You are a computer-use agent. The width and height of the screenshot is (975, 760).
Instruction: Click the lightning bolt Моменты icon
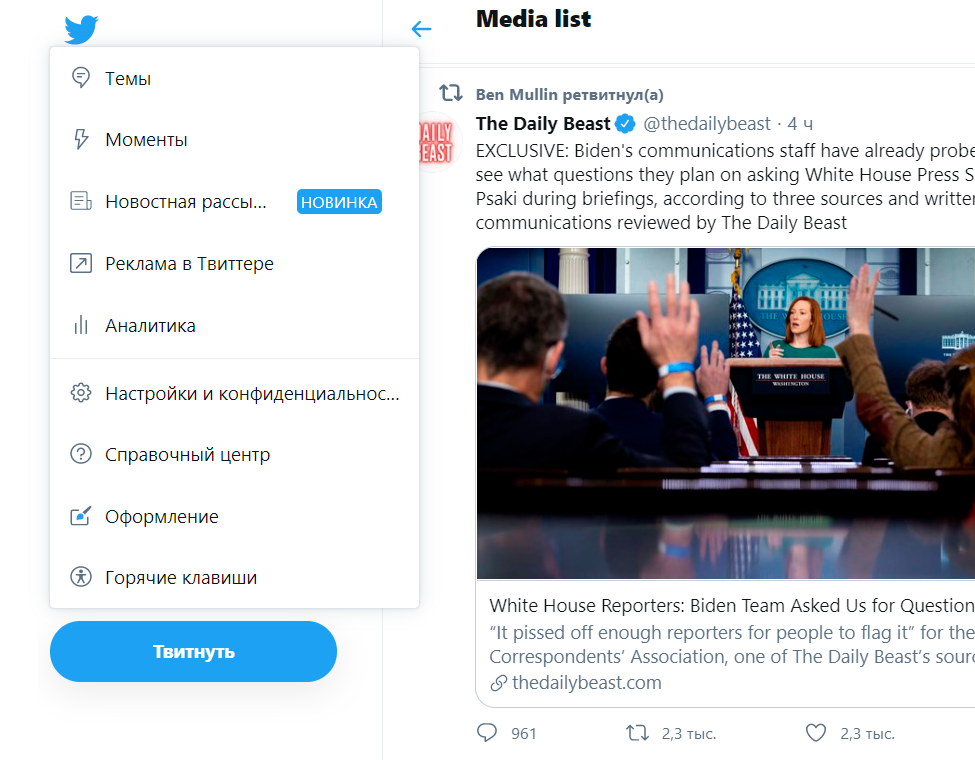(81, 140)
